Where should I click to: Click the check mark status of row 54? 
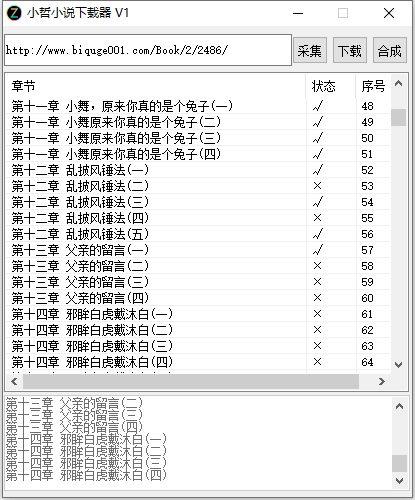tap(318, 202)
